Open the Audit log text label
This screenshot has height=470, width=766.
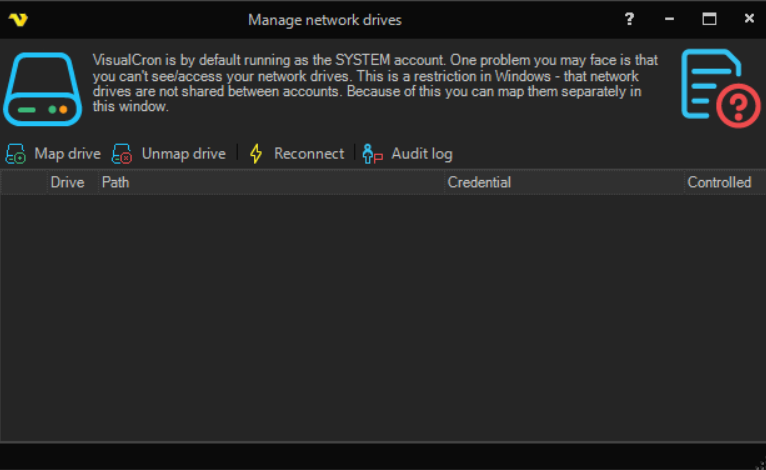(421, 154)
